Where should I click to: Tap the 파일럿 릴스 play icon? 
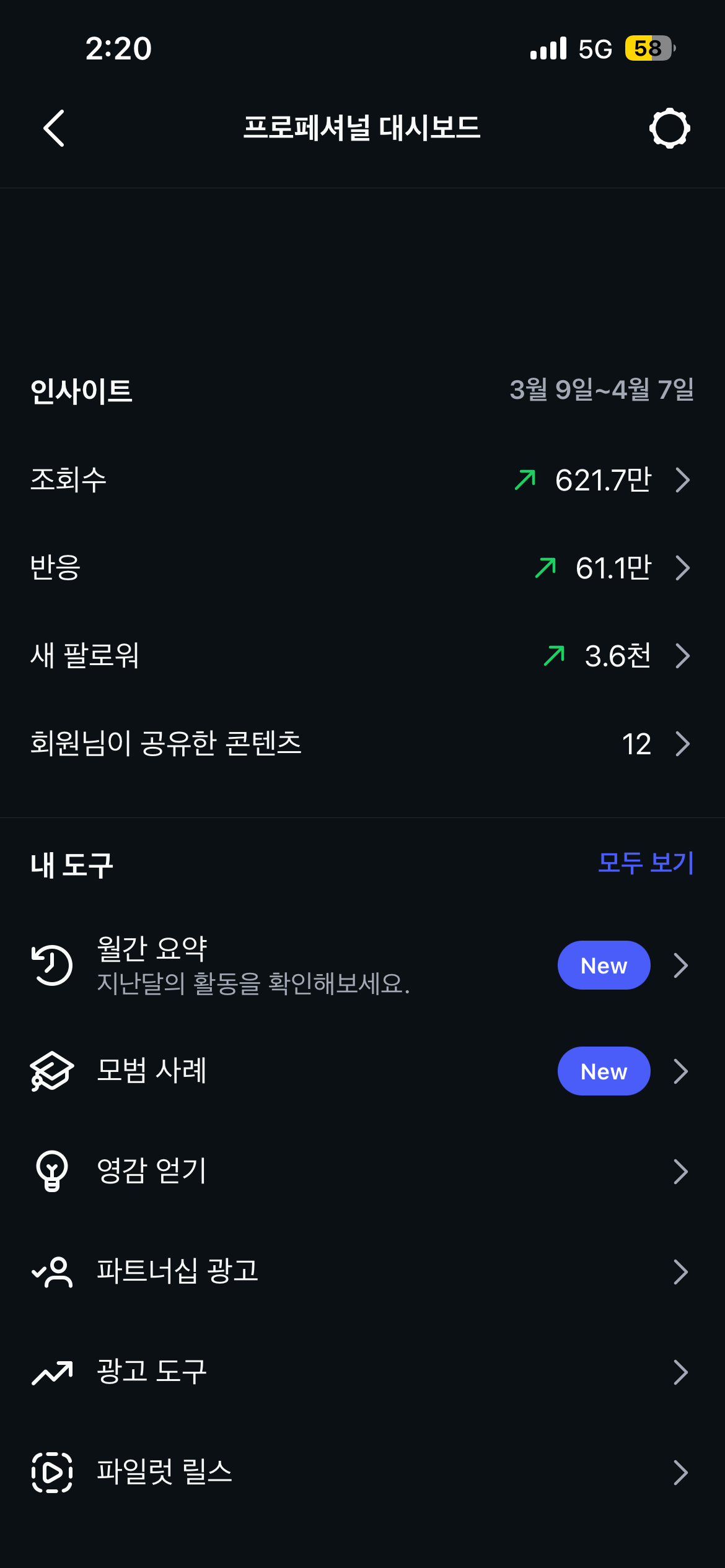pos(52,1472)
